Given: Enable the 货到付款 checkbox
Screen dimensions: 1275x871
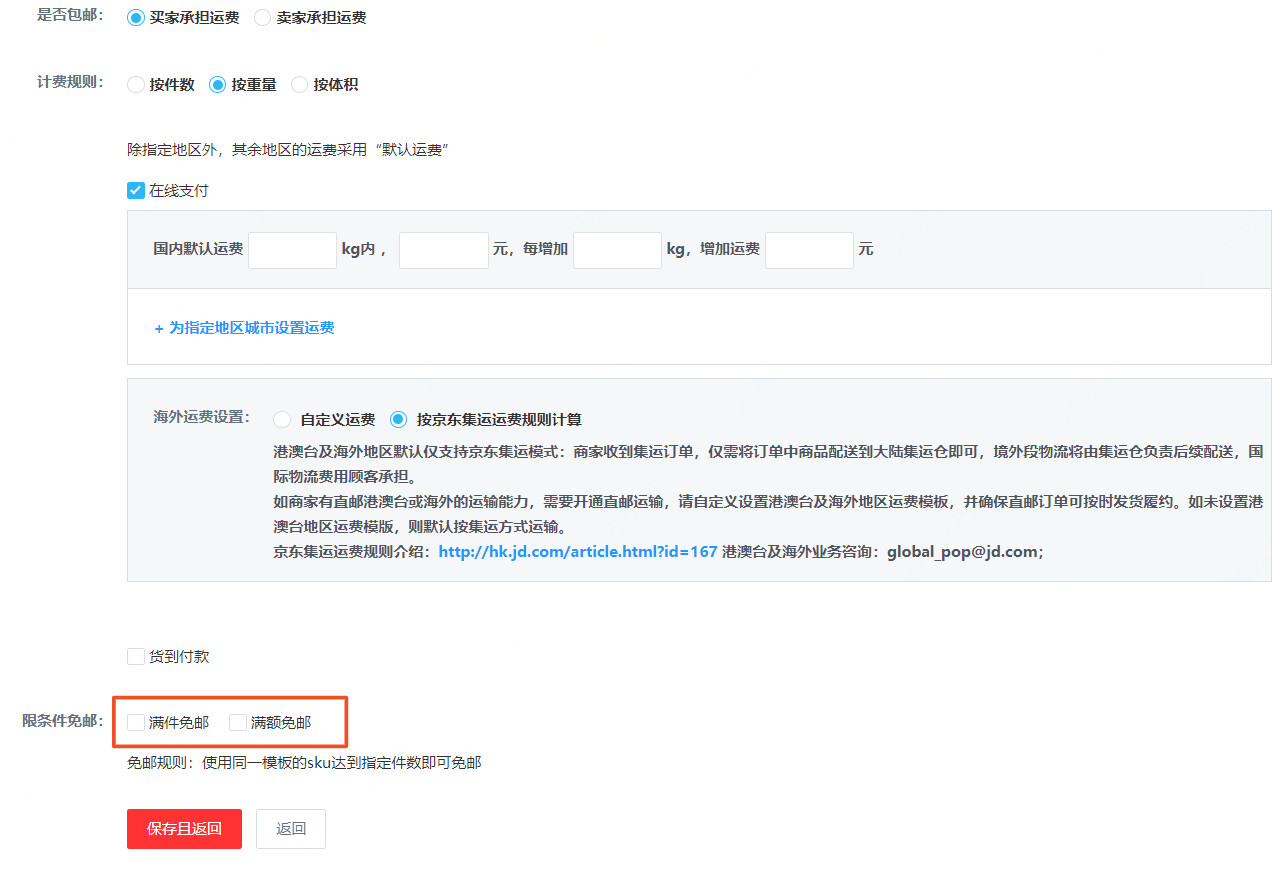Looking at the screenshot, I should [x=136, y=656].
